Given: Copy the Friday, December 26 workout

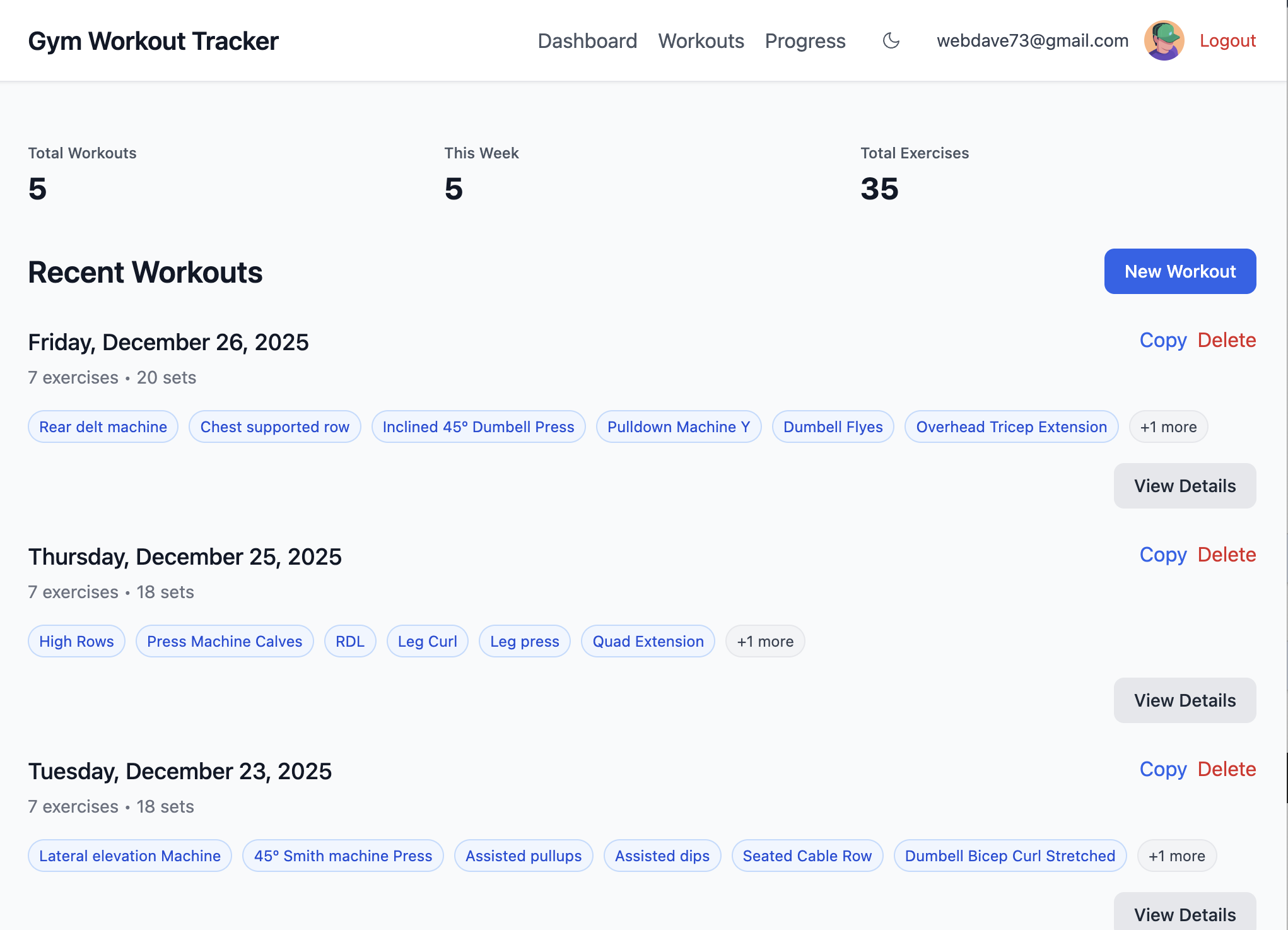Looking at the screenshot, I should [x=1162, y=340].
